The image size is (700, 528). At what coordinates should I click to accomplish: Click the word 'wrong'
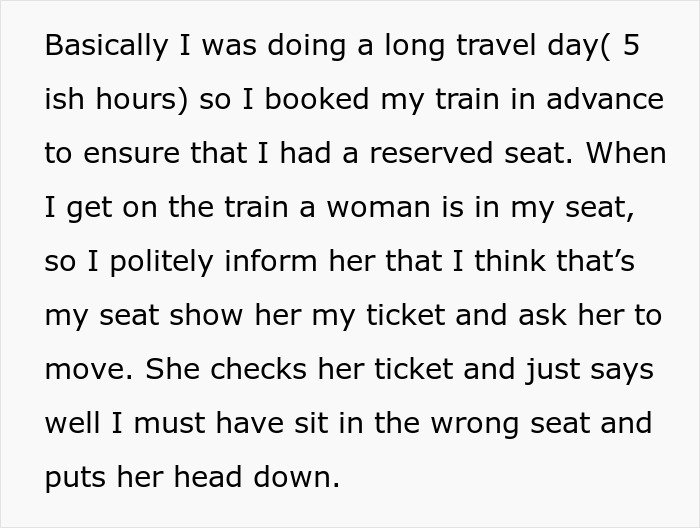pyautogui.click(x=471, y=423)
